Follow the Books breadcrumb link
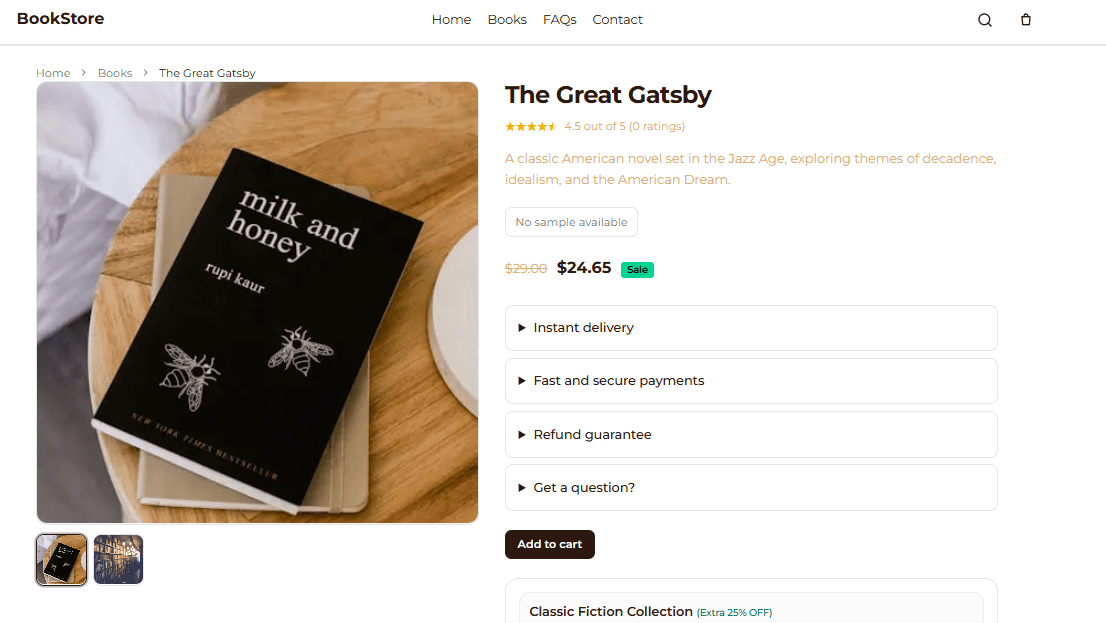 tap(115, 73)
